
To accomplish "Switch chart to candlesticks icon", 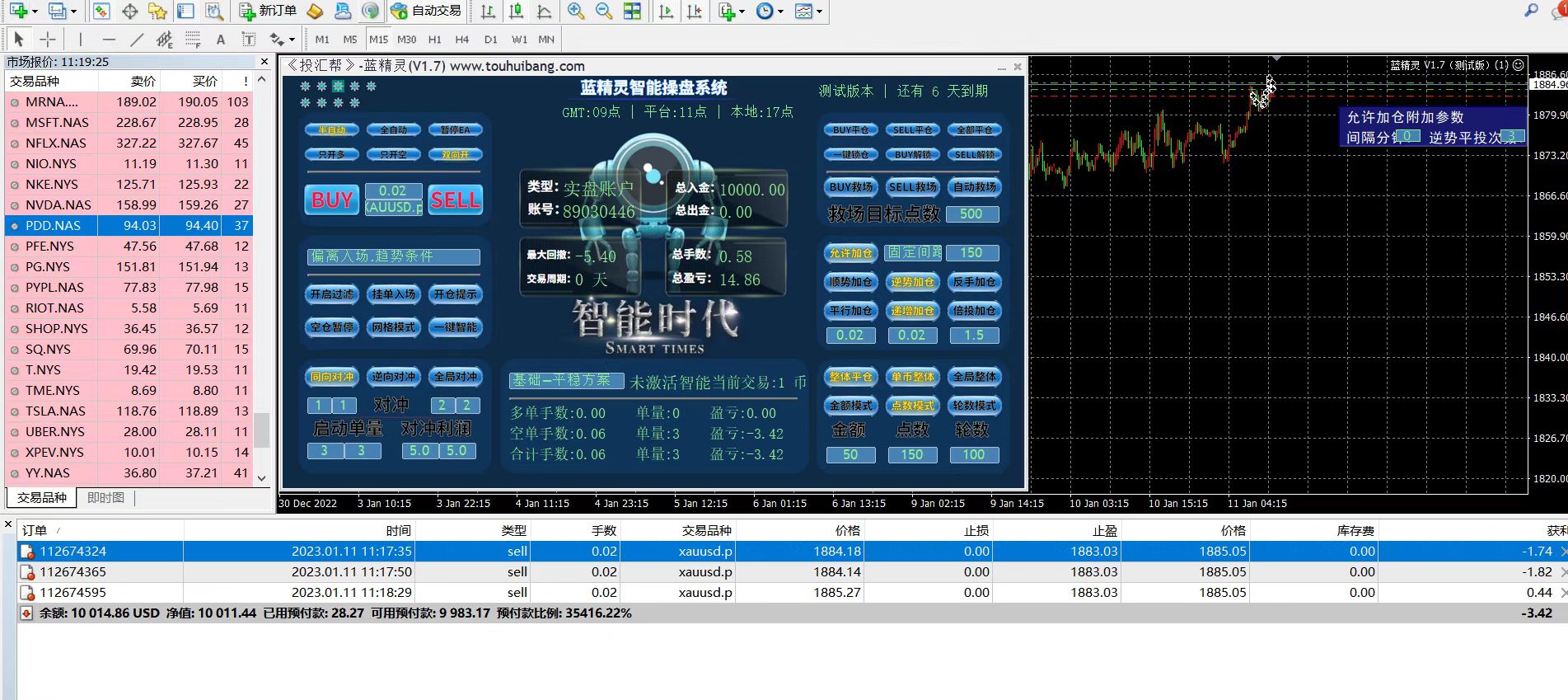I will 516,11.
